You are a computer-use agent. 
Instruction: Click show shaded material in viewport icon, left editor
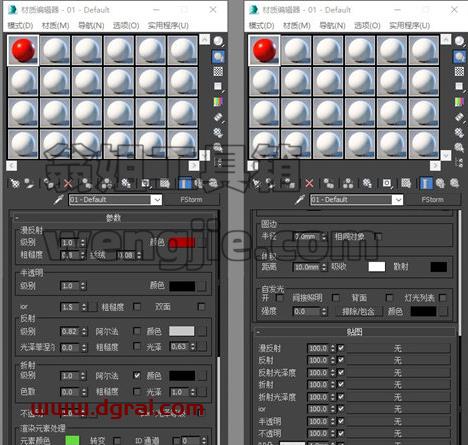(165, 183)
